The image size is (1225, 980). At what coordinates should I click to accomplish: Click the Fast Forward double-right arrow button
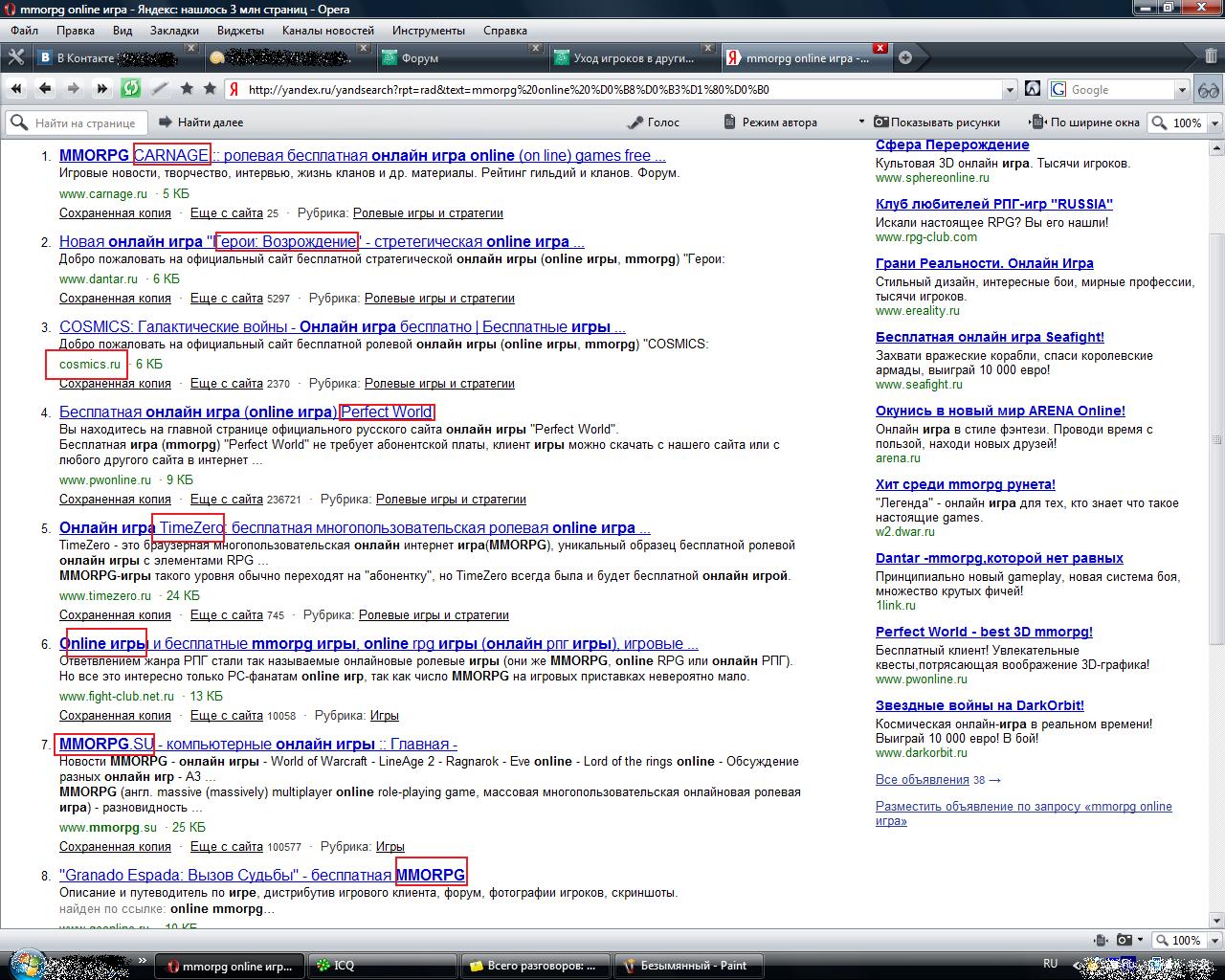tap(101, 89)
